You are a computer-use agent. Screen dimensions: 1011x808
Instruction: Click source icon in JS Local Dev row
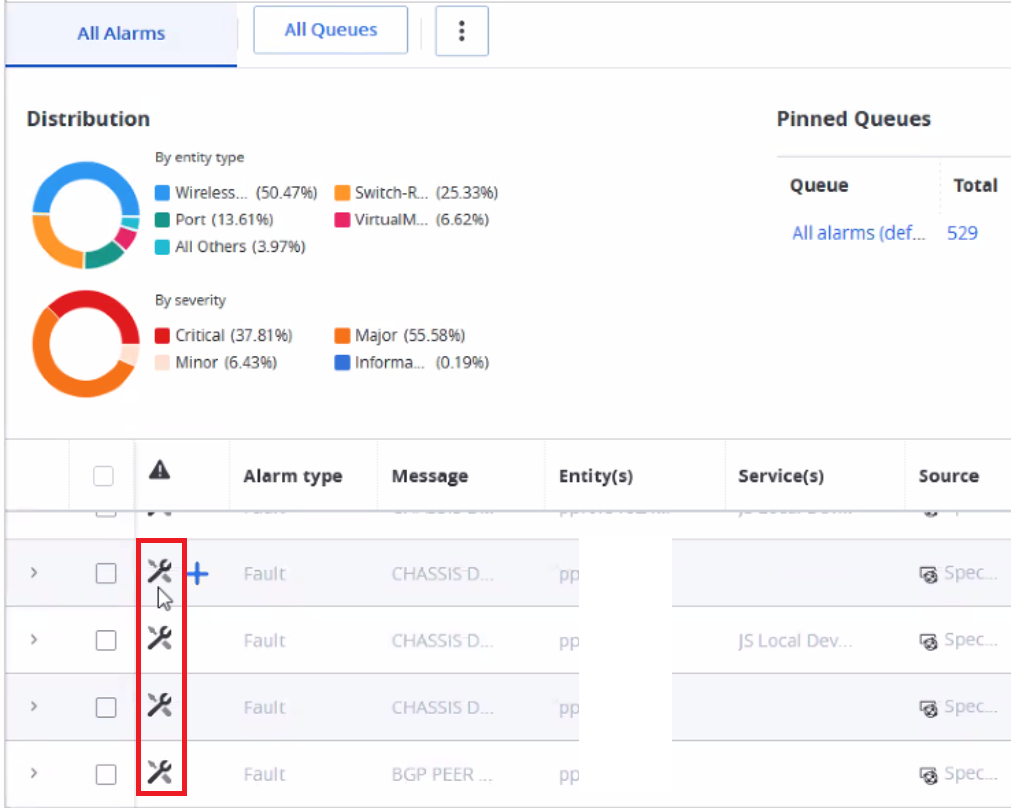pyautogui.click(x=928, y=641)
